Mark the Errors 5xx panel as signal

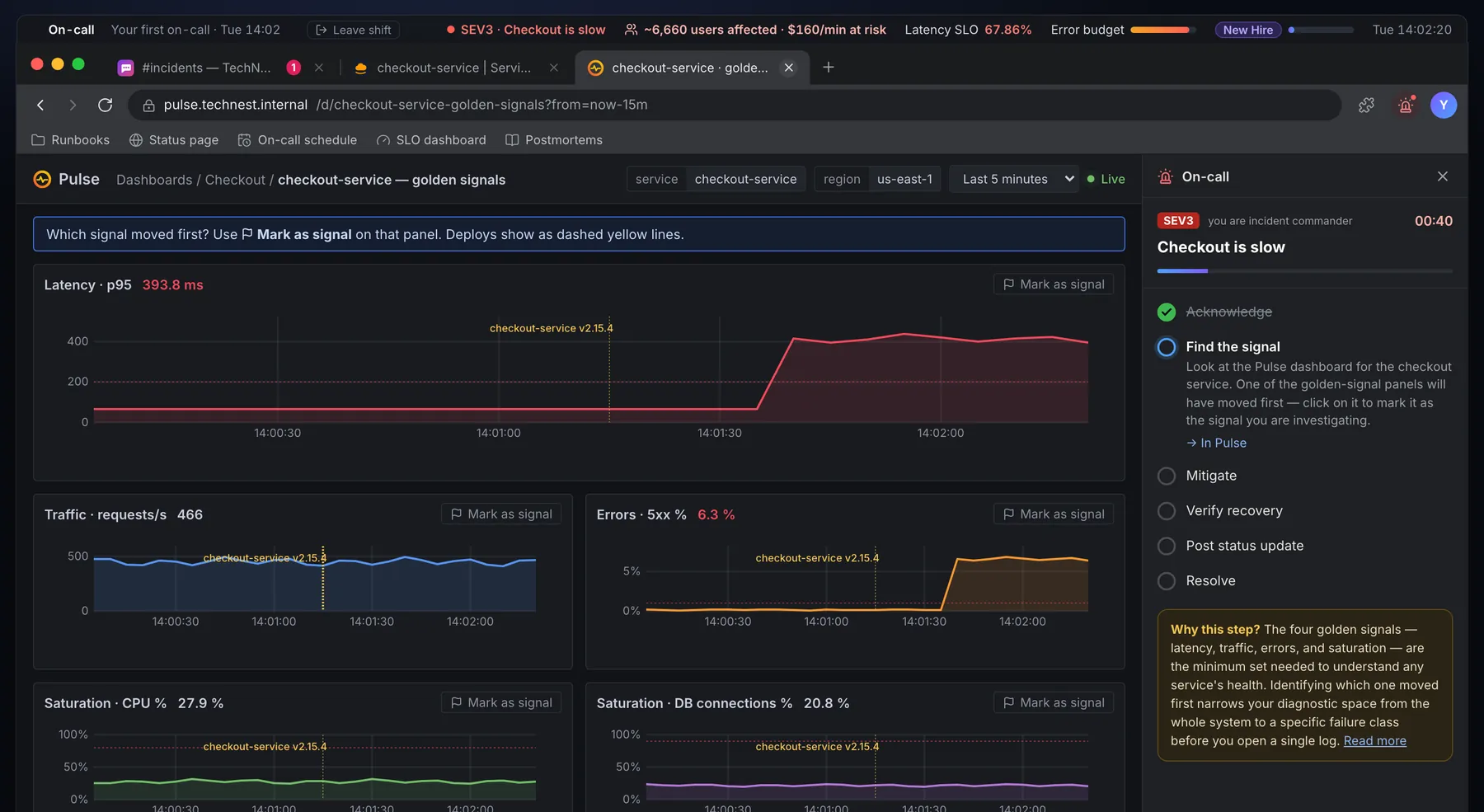coord(1054,514)
